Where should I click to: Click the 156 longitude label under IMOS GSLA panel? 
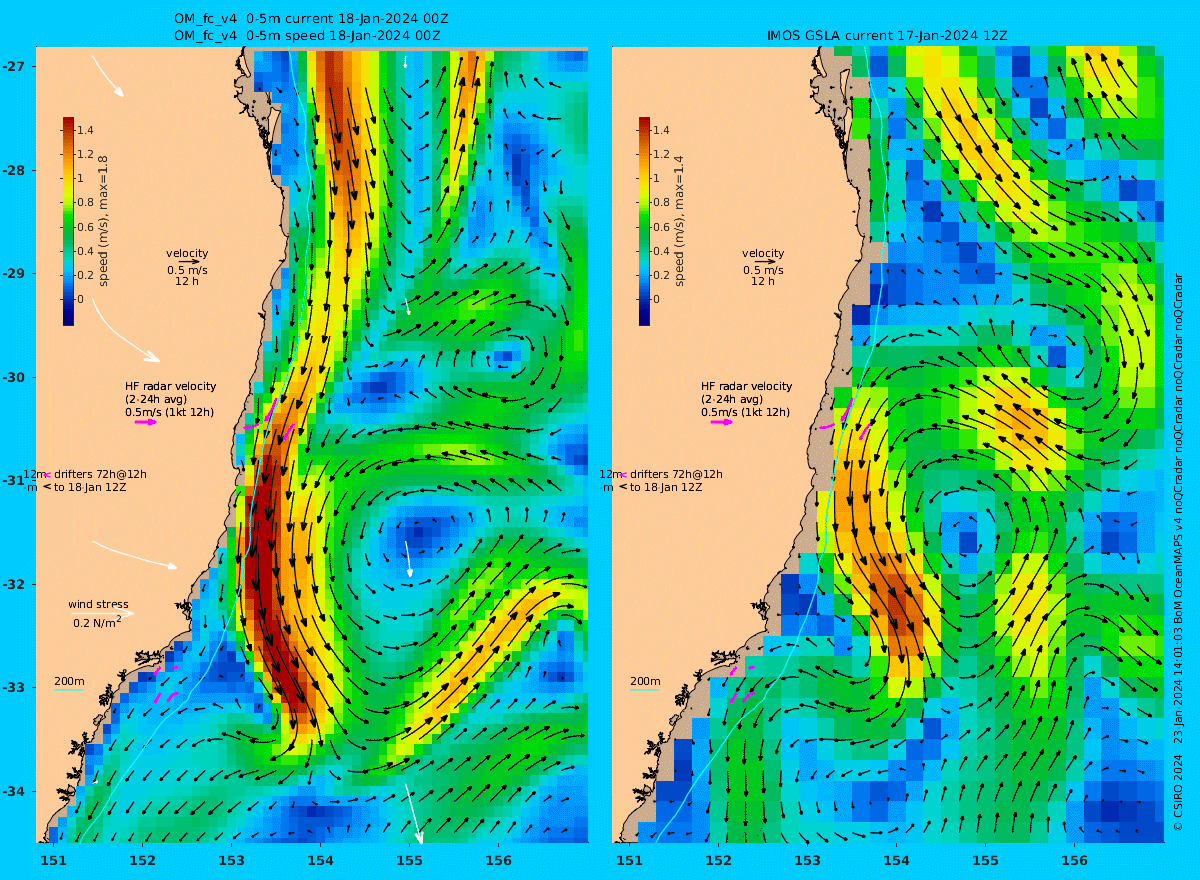(x=1074, y=860)
